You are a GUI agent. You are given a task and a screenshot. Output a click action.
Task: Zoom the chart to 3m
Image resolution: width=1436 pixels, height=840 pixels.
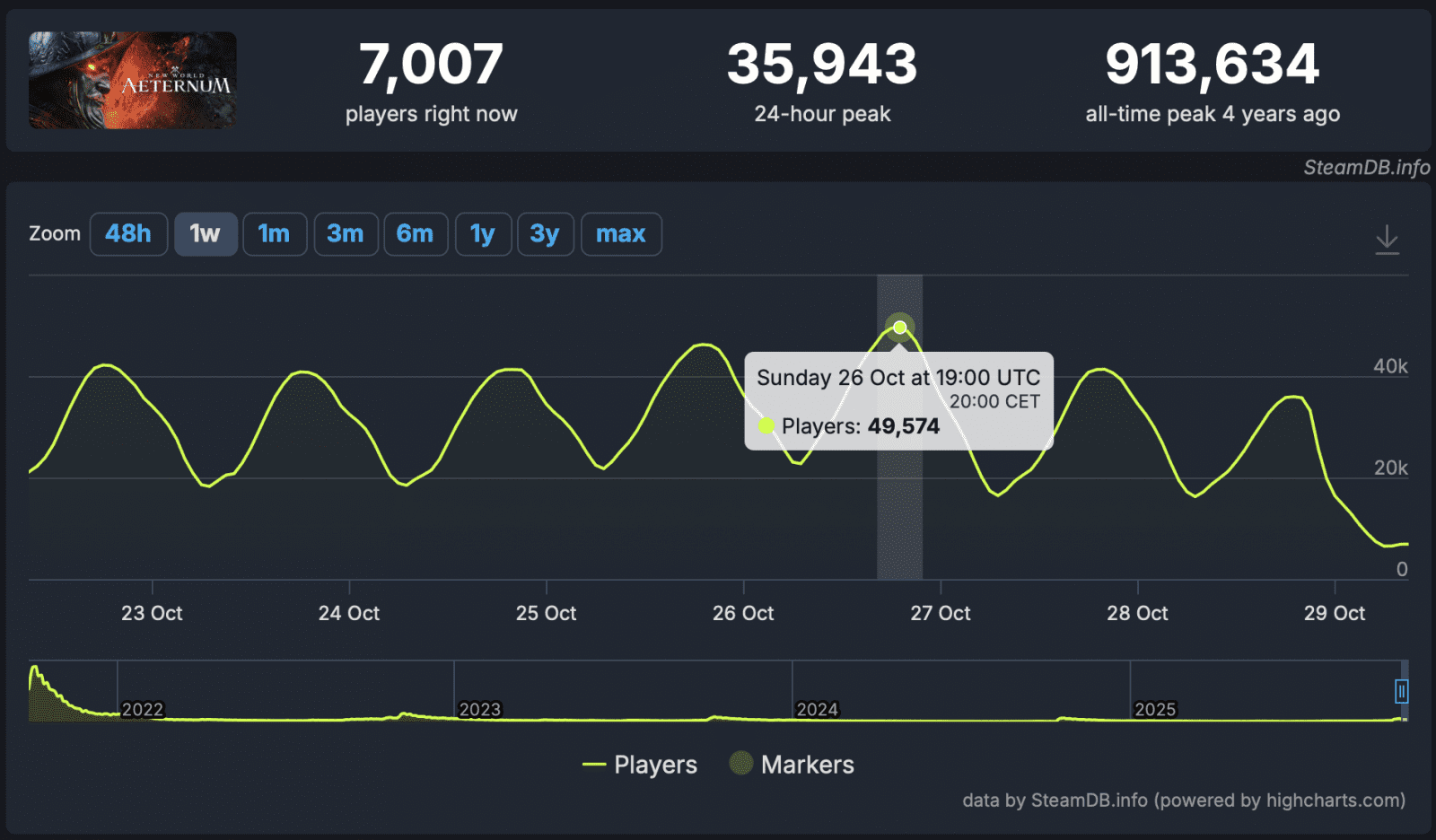pos(346,233)
